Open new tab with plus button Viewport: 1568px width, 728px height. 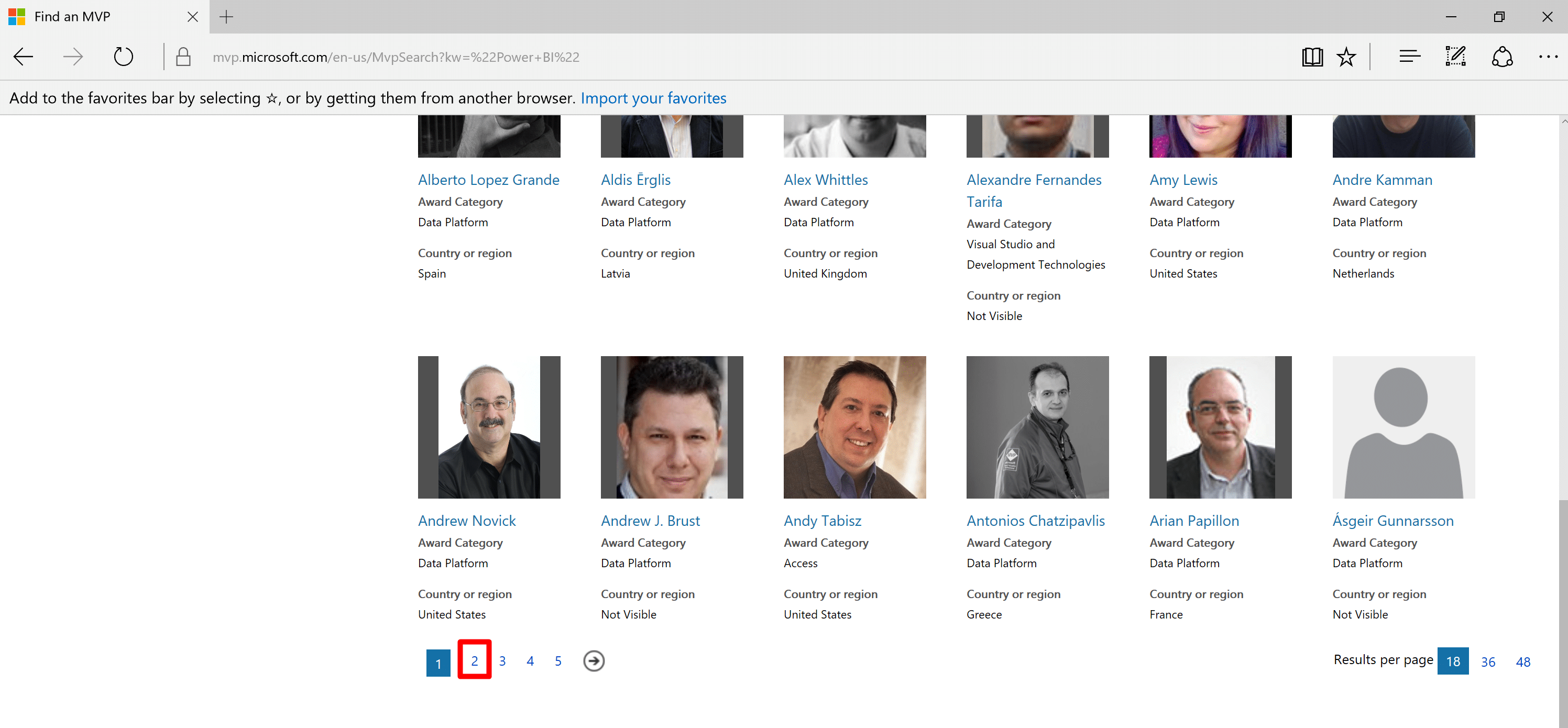[226, 17]
